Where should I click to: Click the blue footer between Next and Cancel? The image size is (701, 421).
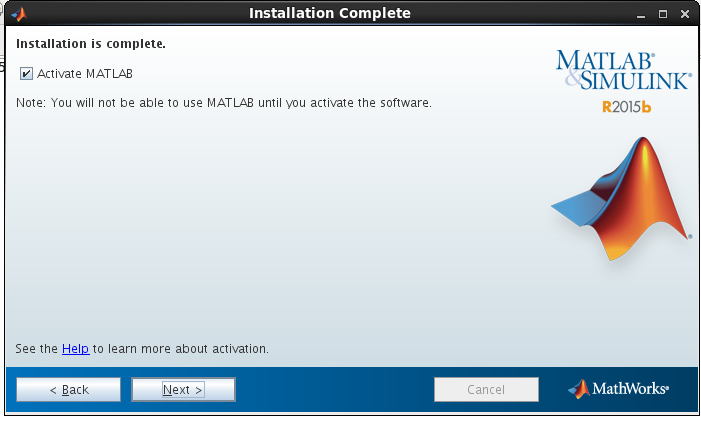(x=335, y=389)
